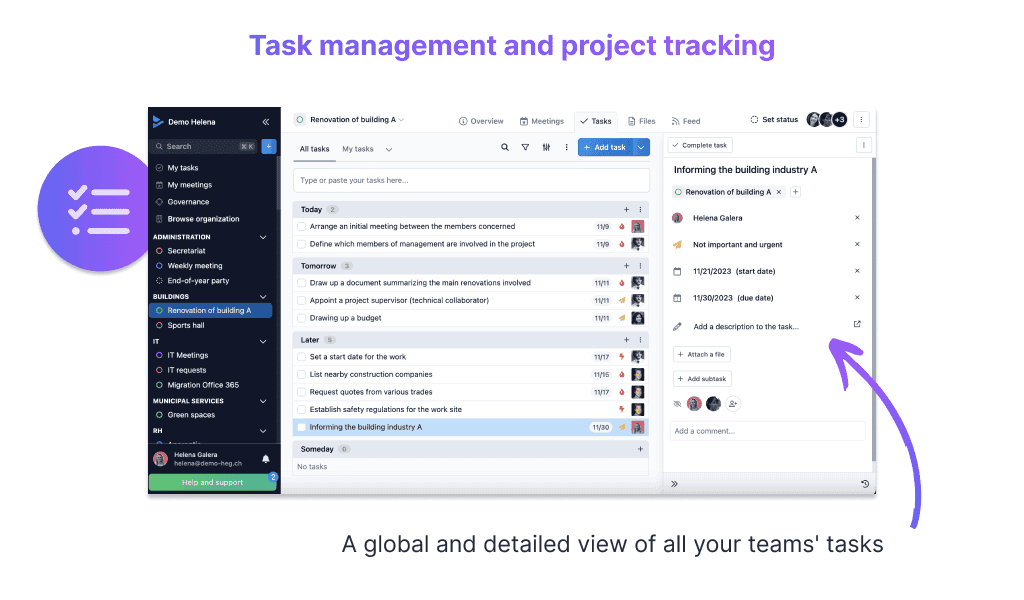Open dropdown next to My tasks tab

pos(389,150)
